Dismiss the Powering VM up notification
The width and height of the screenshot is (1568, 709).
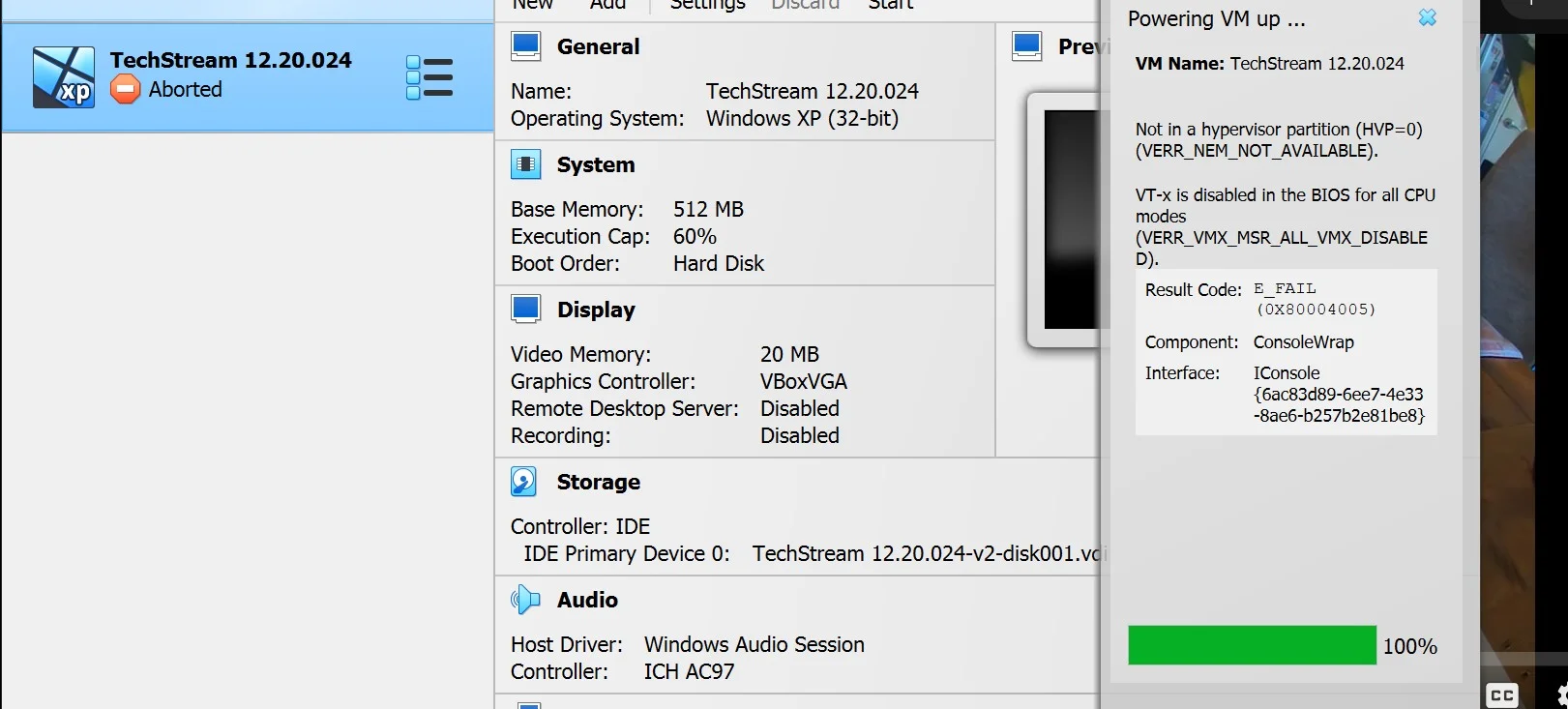coord(1427,18)
